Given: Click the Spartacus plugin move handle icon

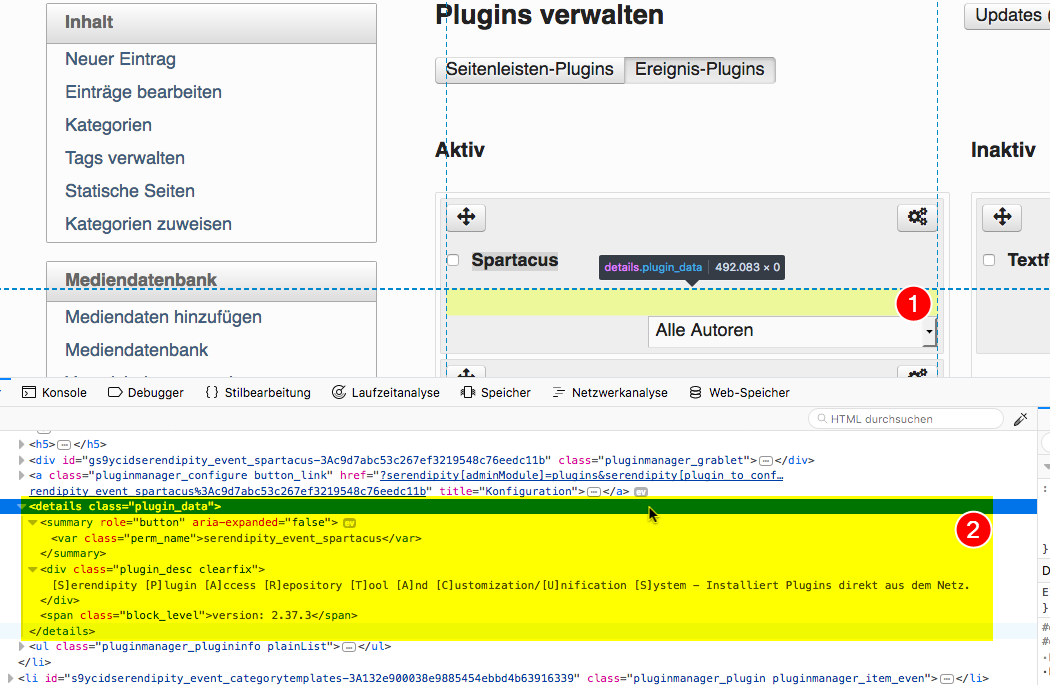Looking at the screenshot, I should click(466, 217).
